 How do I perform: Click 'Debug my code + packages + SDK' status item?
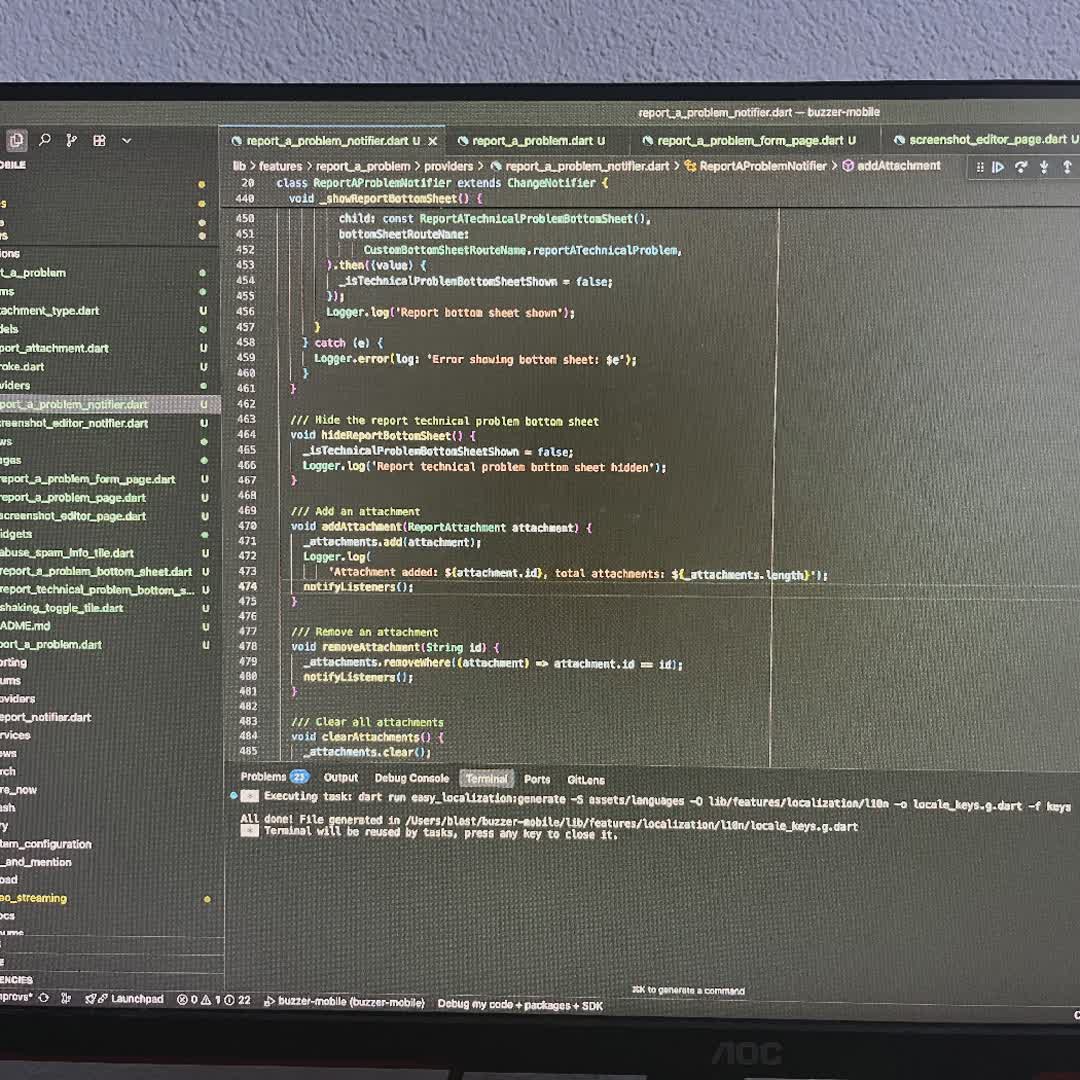520,1005
